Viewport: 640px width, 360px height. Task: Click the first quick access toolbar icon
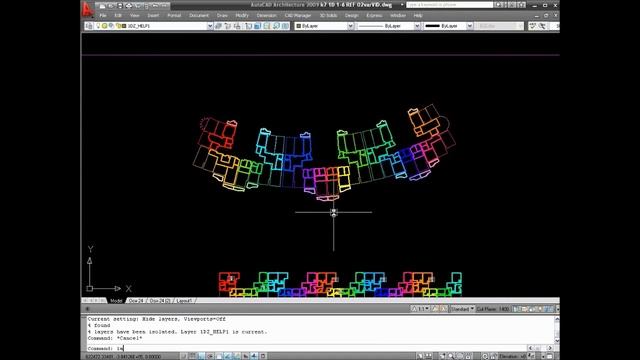(x=102, y=6)
